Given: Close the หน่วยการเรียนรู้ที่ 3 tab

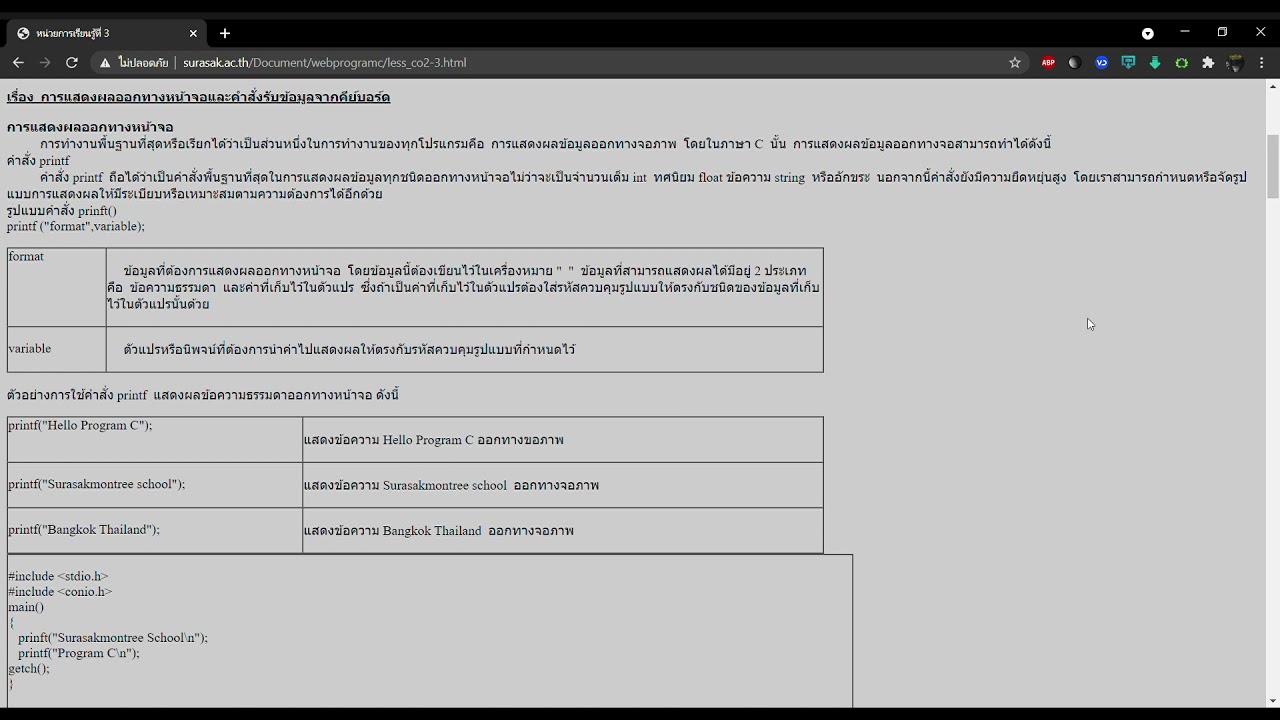Looking at the screenshot, I should [x=193, y=33].
